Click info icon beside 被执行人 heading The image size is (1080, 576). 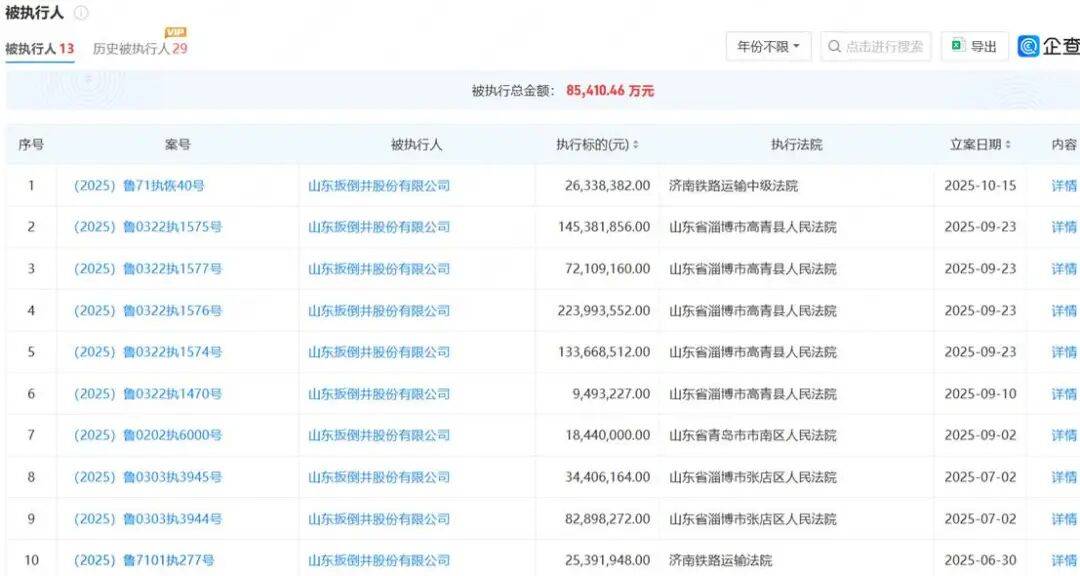[x=81, y=12]
